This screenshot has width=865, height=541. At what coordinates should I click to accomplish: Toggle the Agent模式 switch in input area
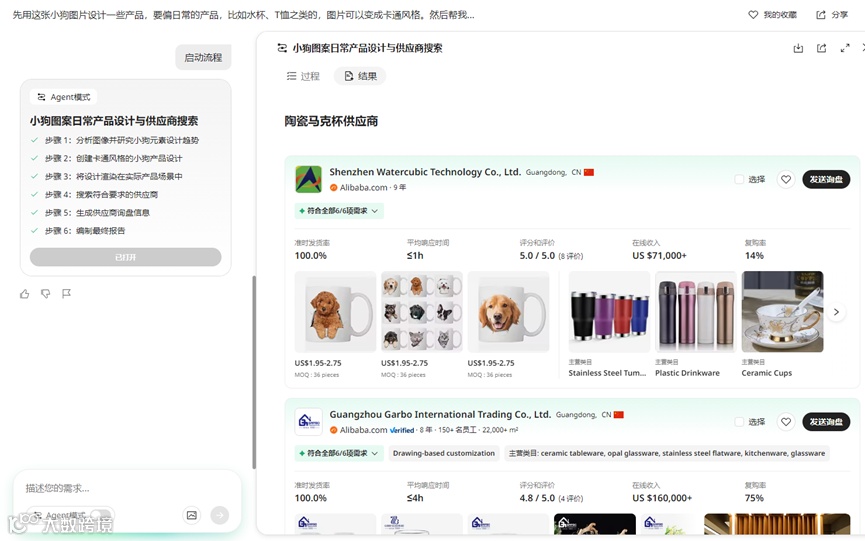100,515
